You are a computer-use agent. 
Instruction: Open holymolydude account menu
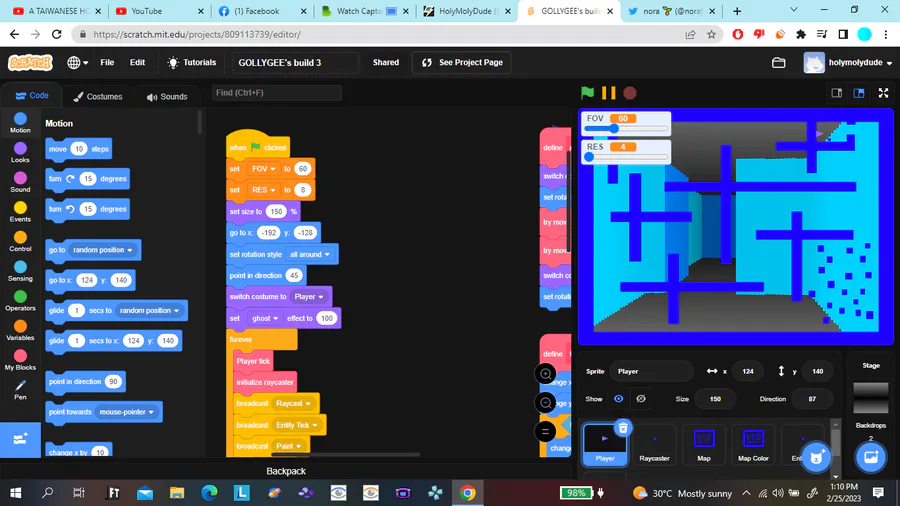pos(848,63)
